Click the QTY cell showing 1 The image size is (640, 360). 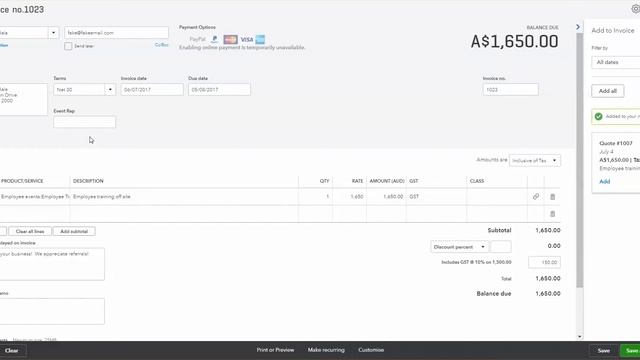316,197
